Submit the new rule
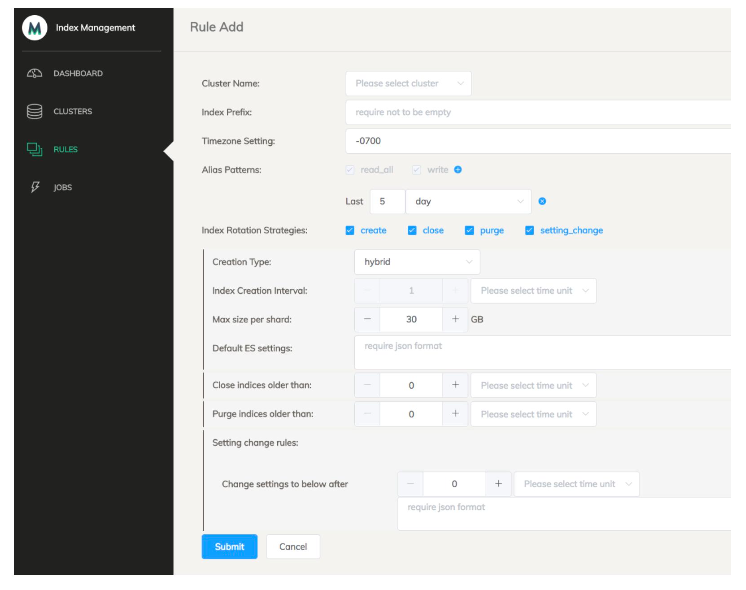 (x=229, y=547)
